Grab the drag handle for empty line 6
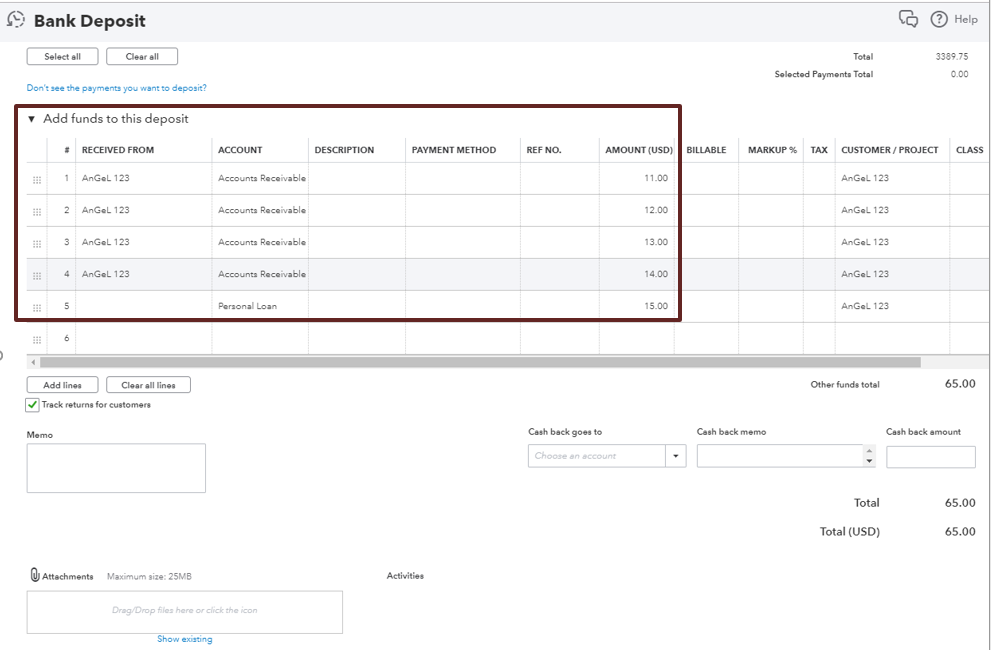 point(37,340)
